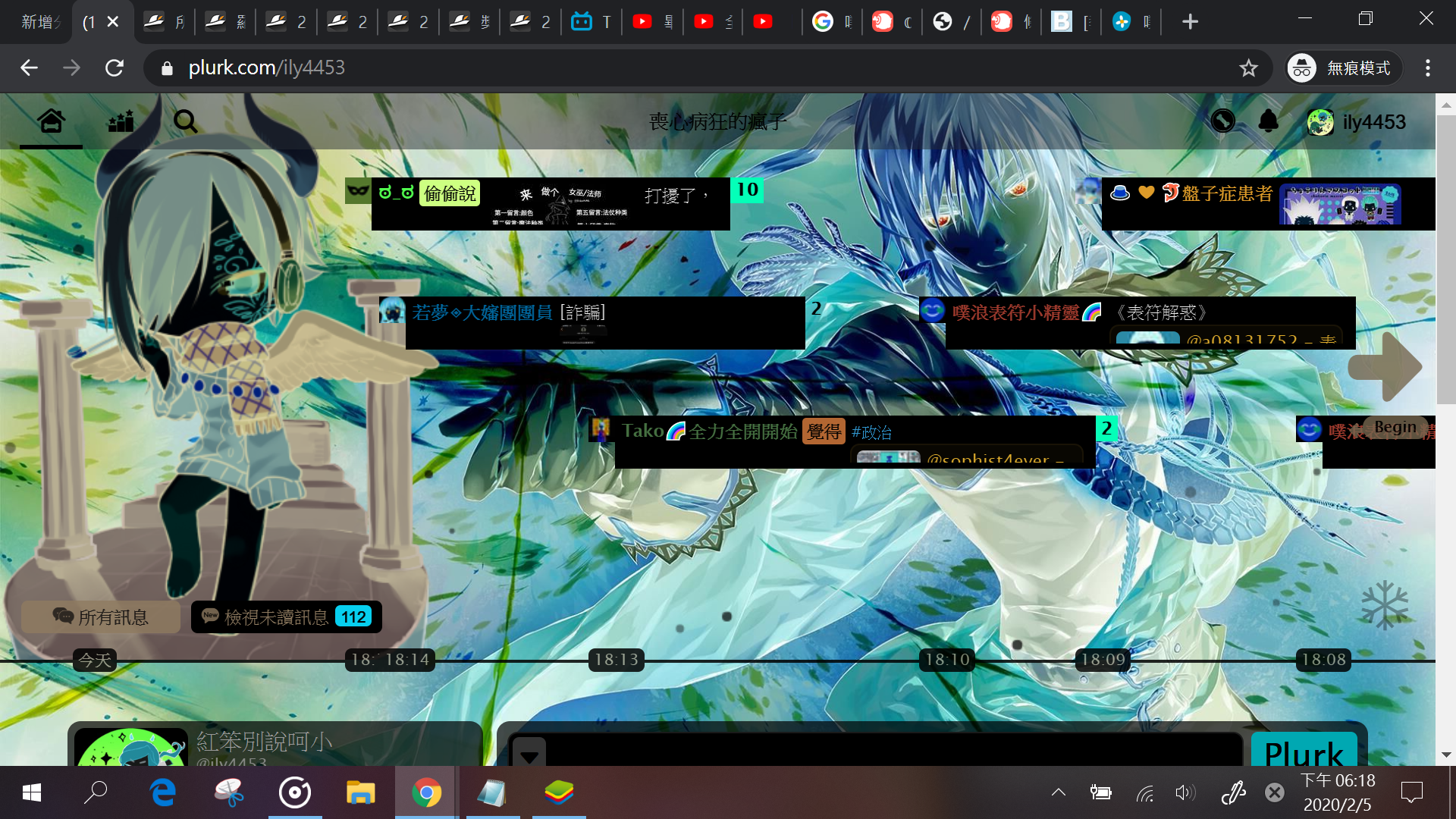Open the qualifier dropdown arrow in the compose box
The image size is (1456, 819).
529,755
